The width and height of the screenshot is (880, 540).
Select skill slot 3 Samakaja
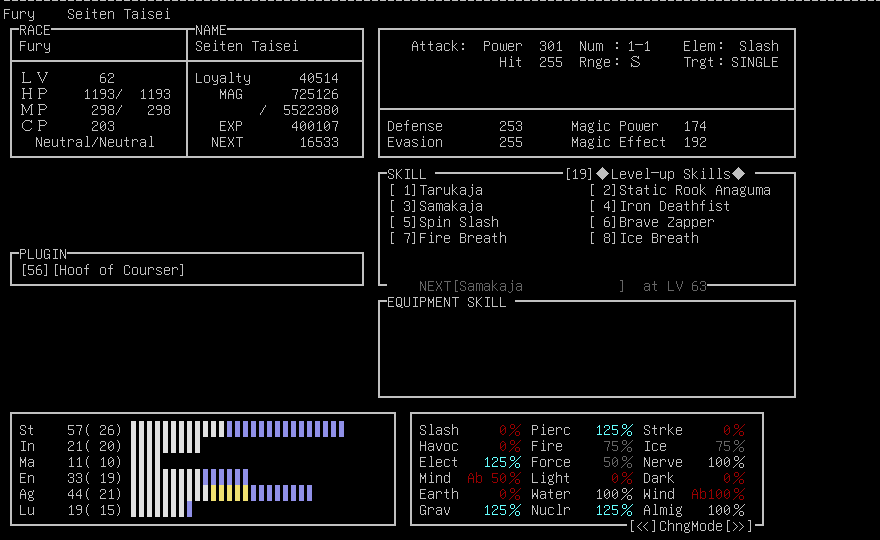click(436, 206)
